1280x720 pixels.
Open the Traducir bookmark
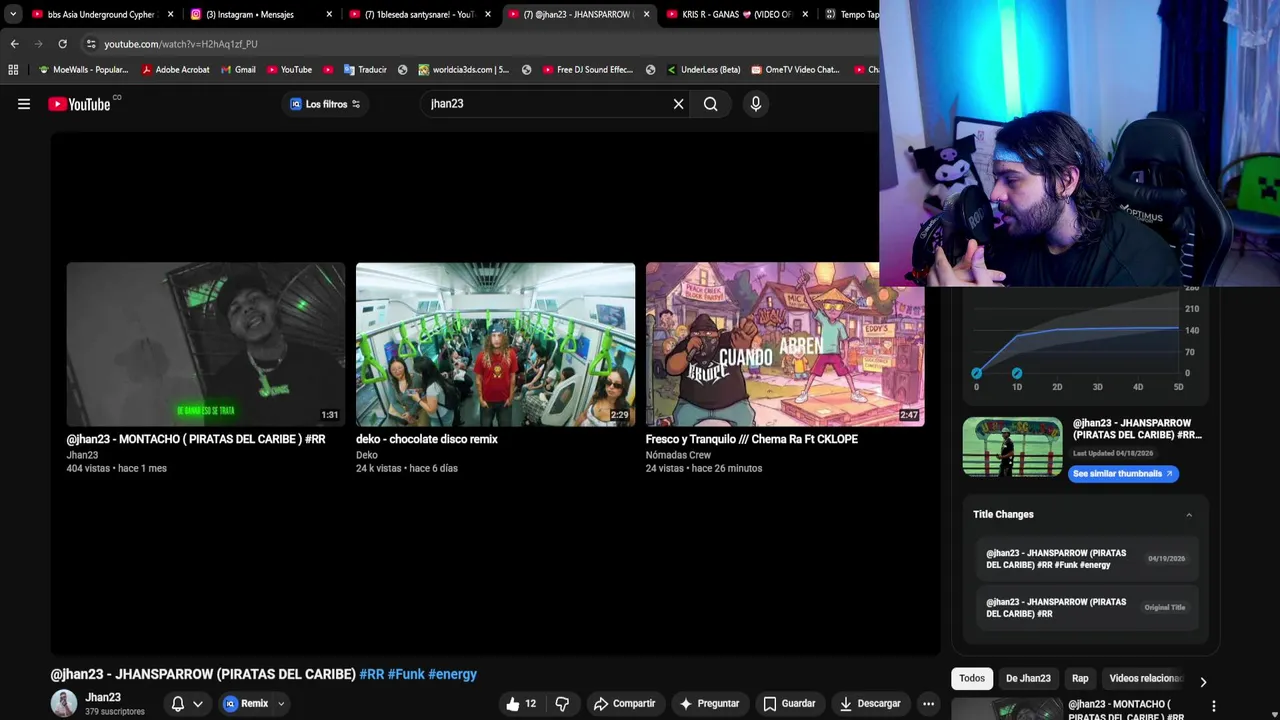pyautogui.click(x=365, y=70)
